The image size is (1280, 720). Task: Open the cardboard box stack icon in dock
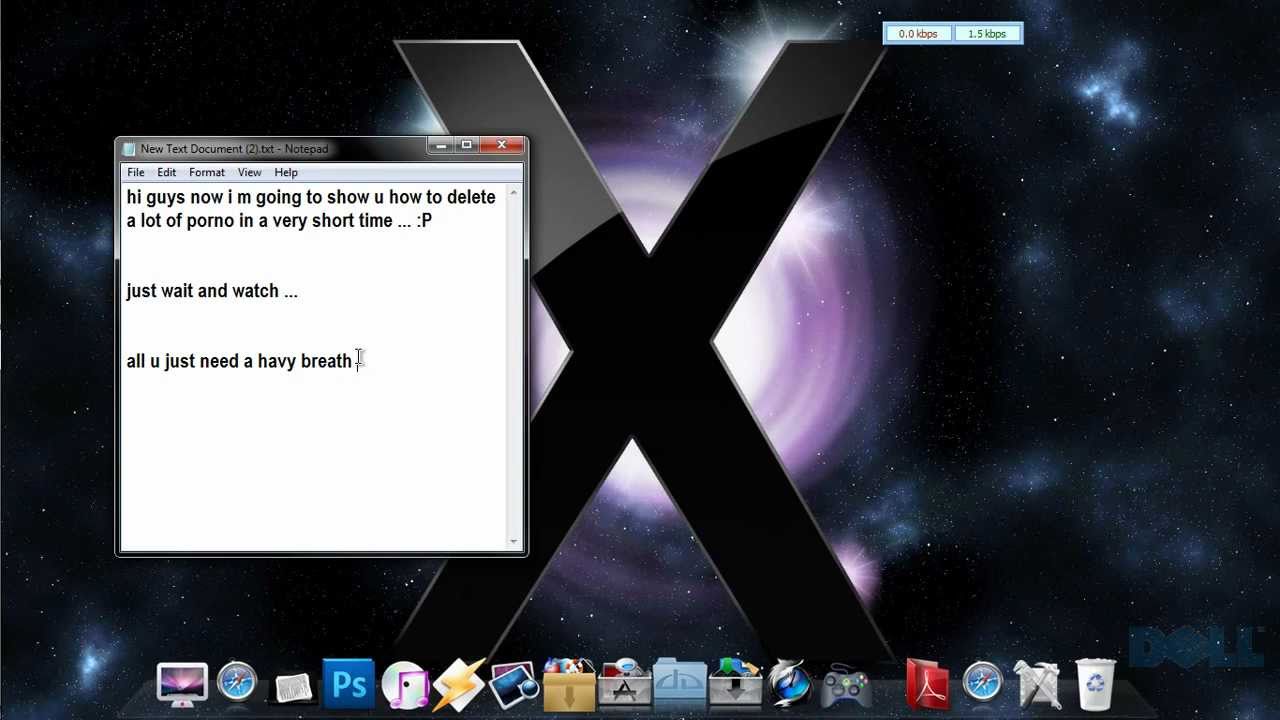569,686
